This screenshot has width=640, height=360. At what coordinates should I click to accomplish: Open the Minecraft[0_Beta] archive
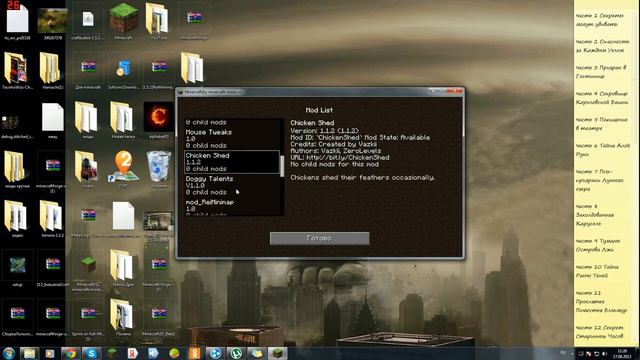pos(158,317)
